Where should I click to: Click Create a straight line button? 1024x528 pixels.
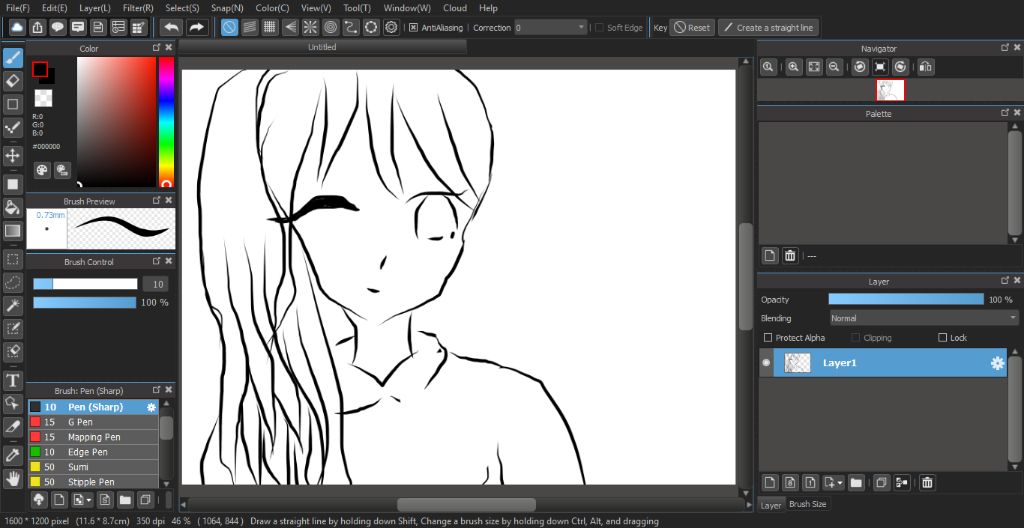click(x=768, y=27)
